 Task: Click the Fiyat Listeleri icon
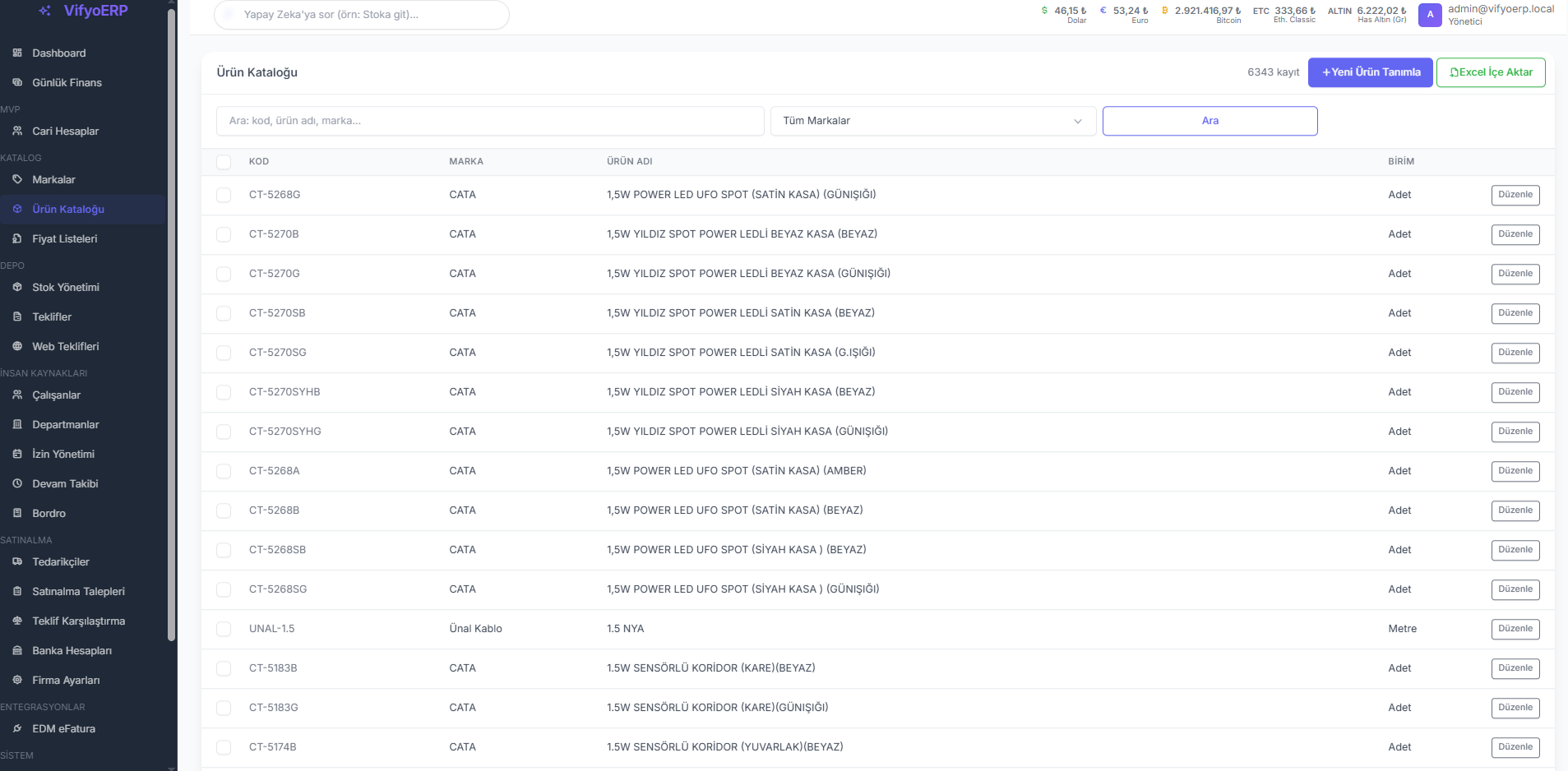point(17,238)
